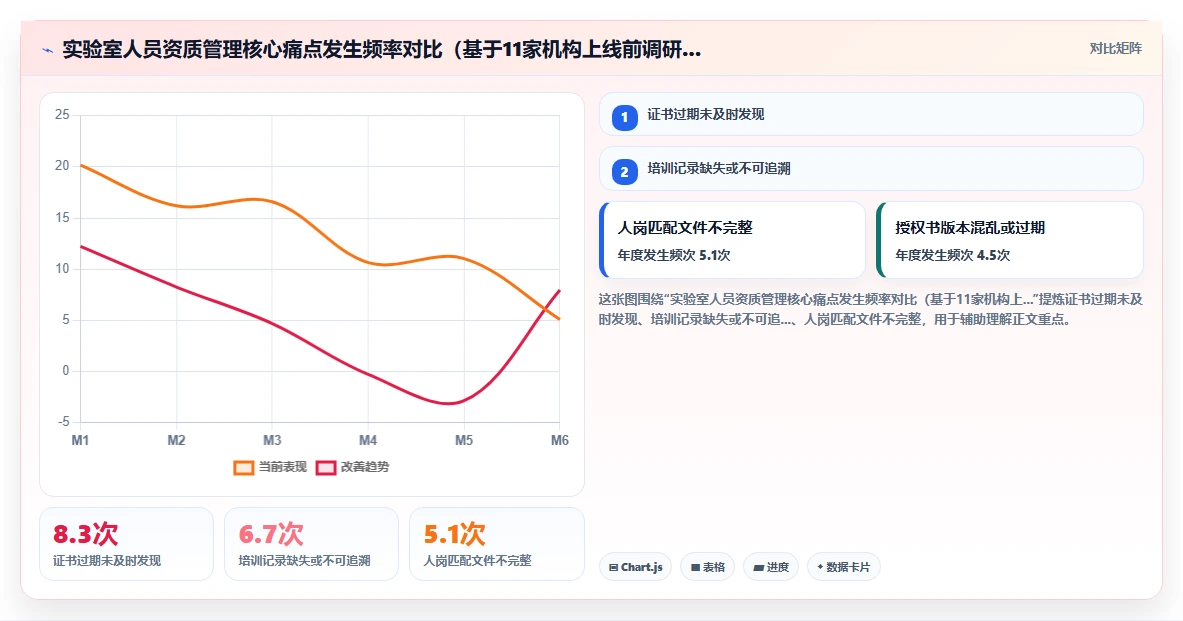Click the M6 axis label
Viewport: 1183px width, 621px height.
pyautogui.click(x=559, y=441)
